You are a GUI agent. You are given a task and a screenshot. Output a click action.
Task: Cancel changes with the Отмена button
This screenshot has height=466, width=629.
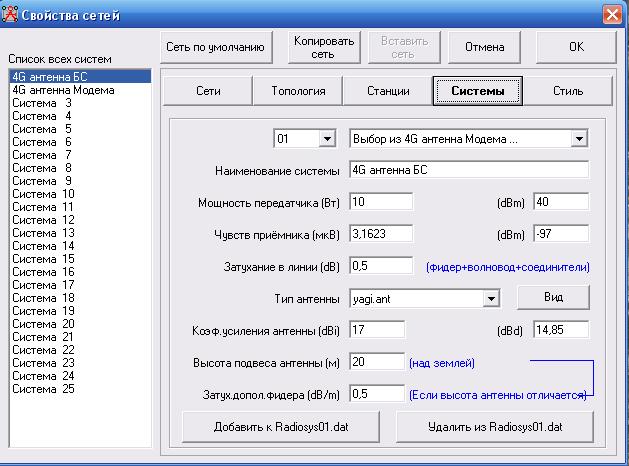coord(484,47)
